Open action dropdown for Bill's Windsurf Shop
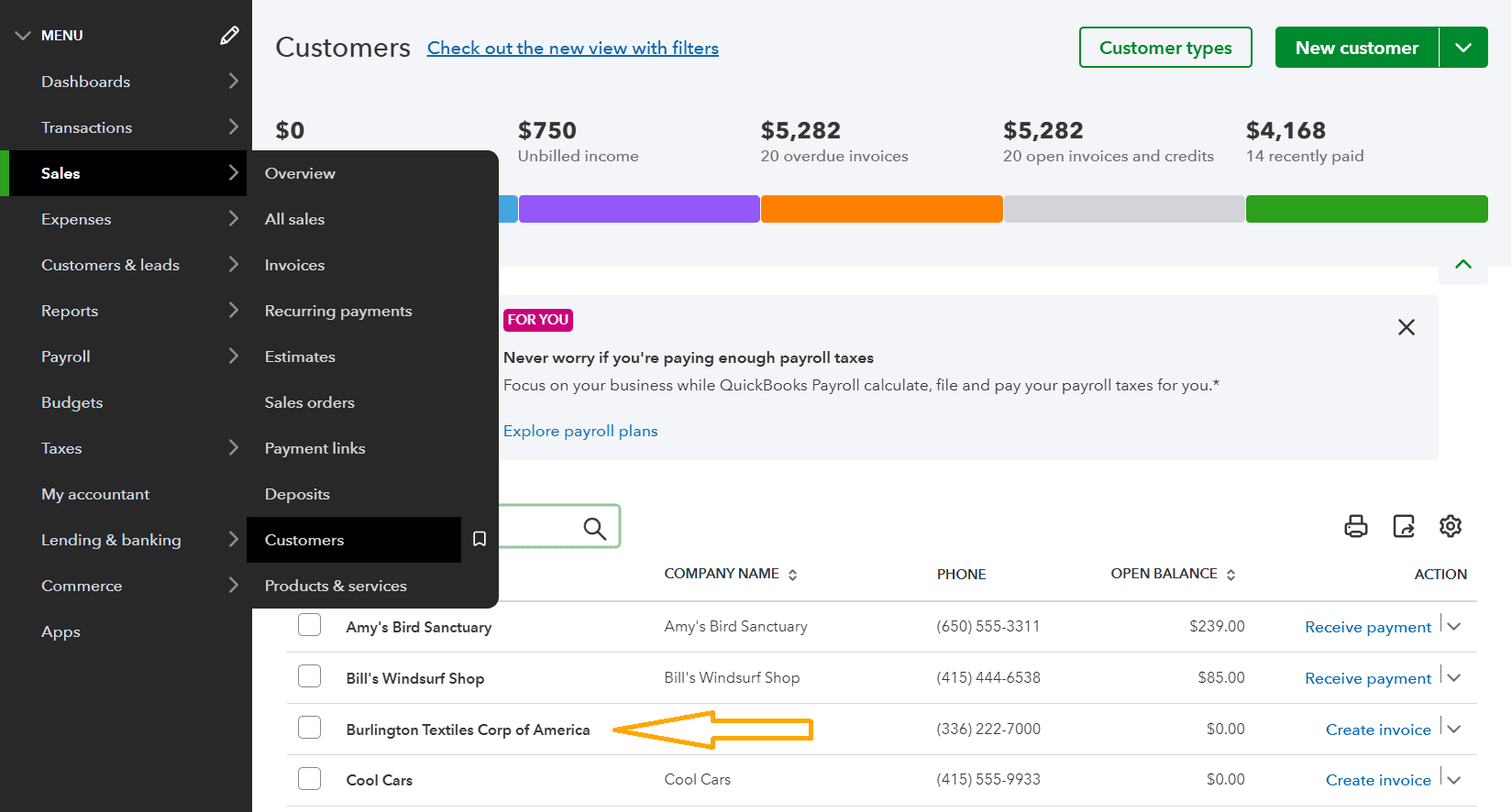 click(1454, 677)
